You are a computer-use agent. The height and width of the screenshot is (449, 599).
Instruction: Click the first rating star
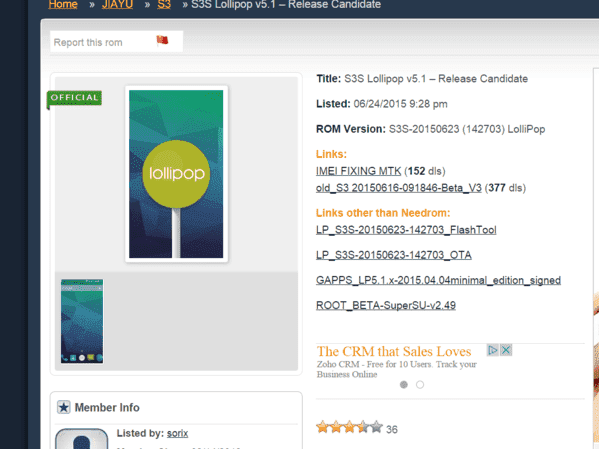click(322, 427)
